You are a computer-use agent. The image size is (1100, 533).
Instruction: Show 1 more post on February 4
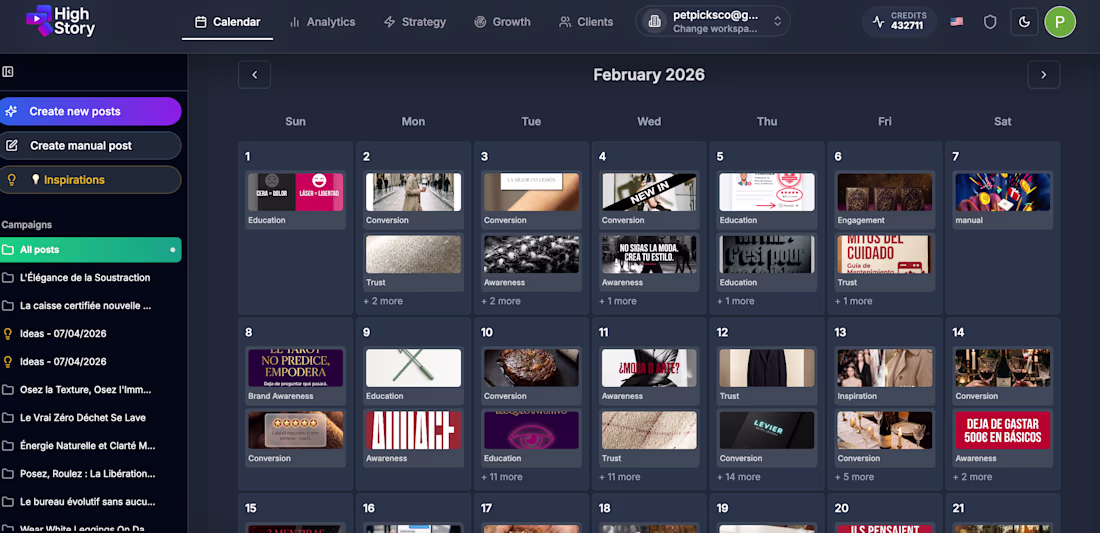click(x=618, y=302)
